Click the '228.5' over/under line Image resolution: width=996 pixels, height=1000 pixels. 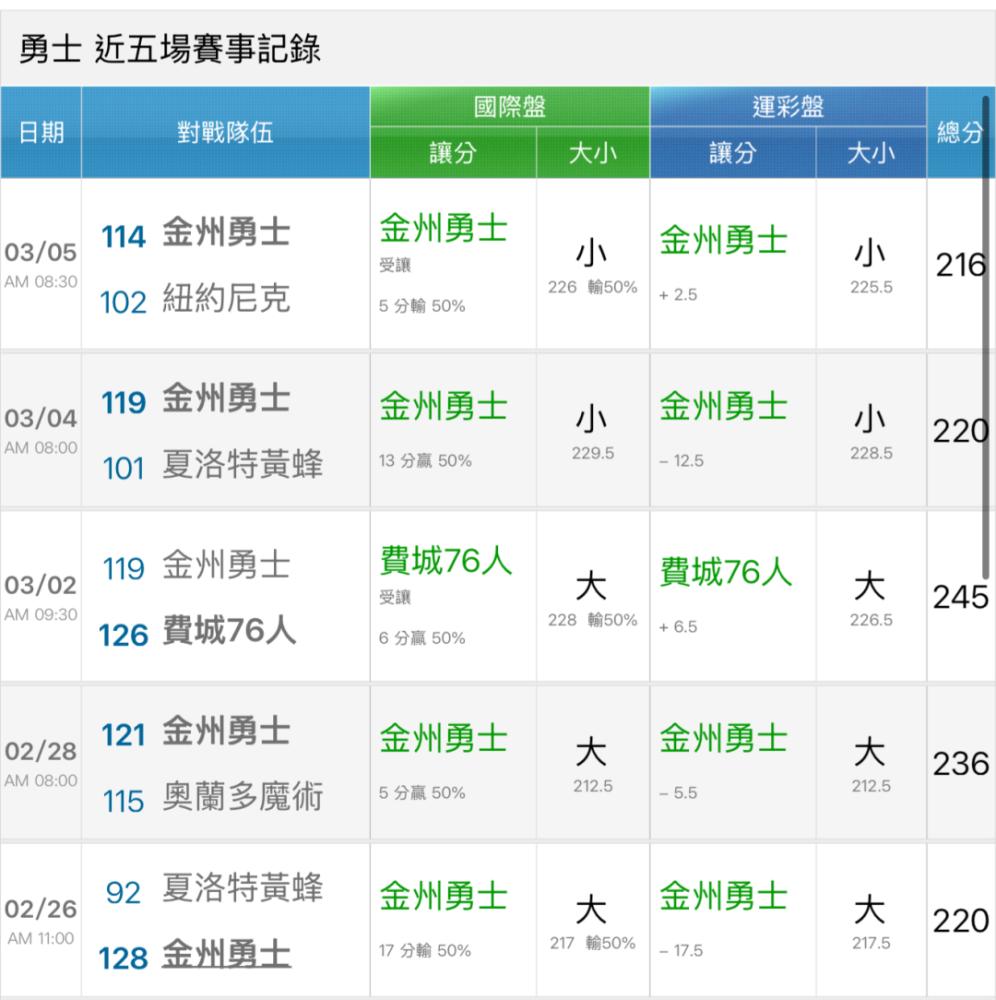point(871,453)
